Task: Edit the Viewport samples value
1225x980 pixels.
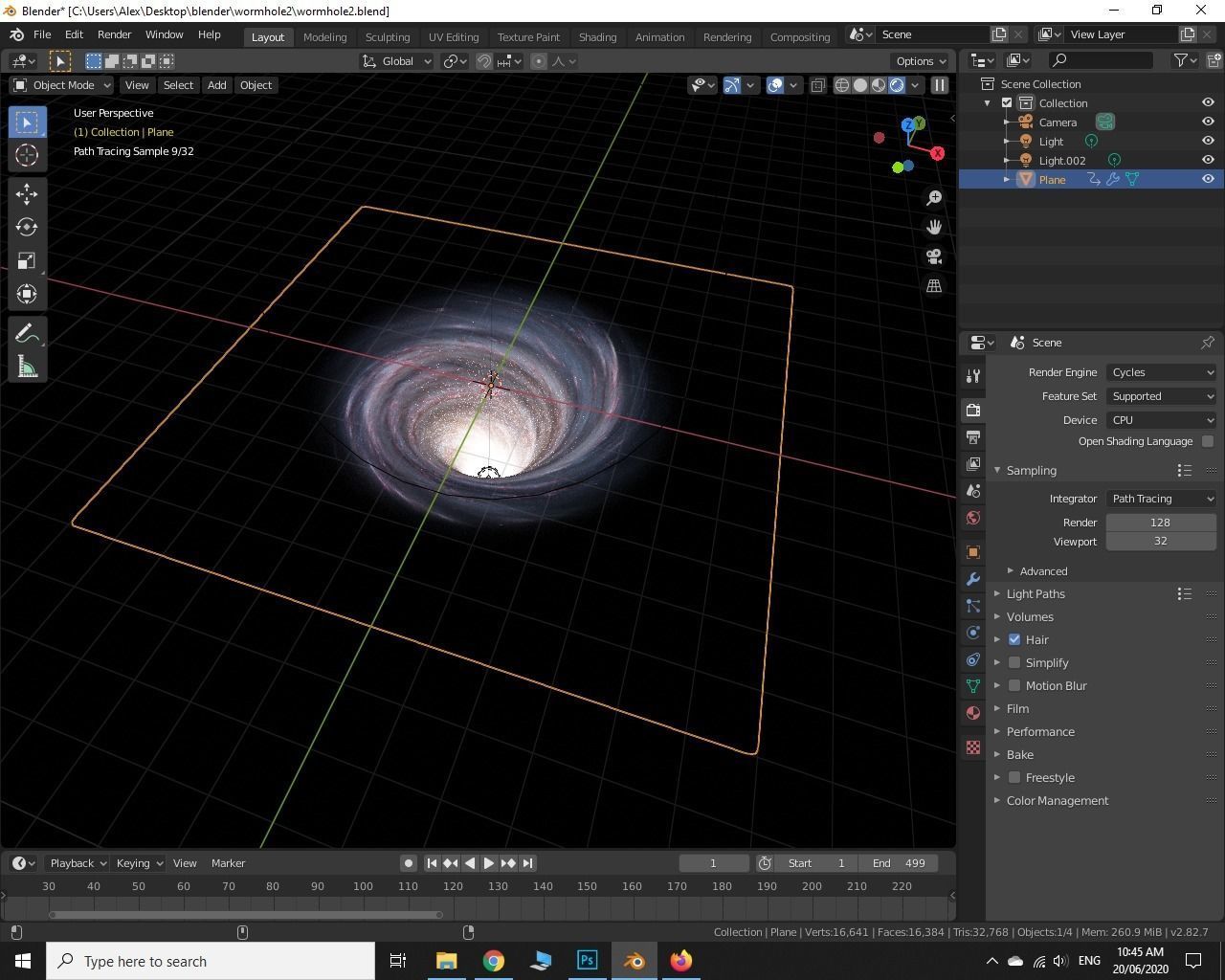Action: coord(1160,541)
